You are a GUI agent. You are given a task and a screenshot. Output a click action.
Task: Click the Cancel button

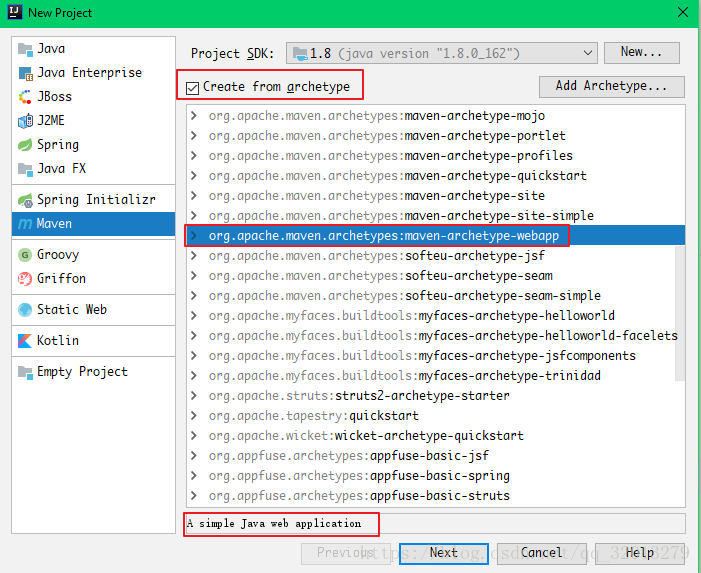(x=541, y=553)
